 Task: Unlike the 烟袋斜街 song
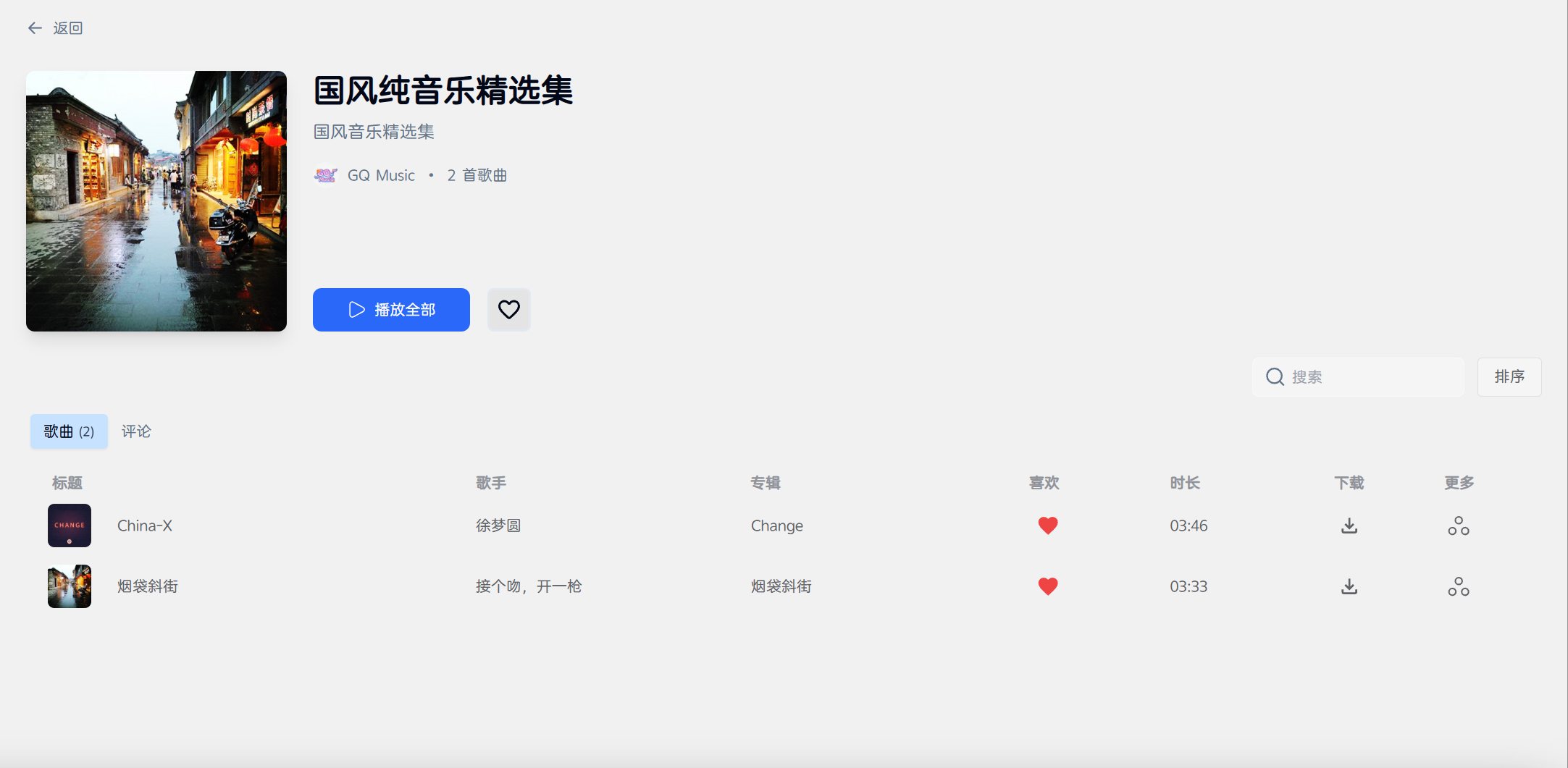pyautogui.click(x=1047, y=586)
